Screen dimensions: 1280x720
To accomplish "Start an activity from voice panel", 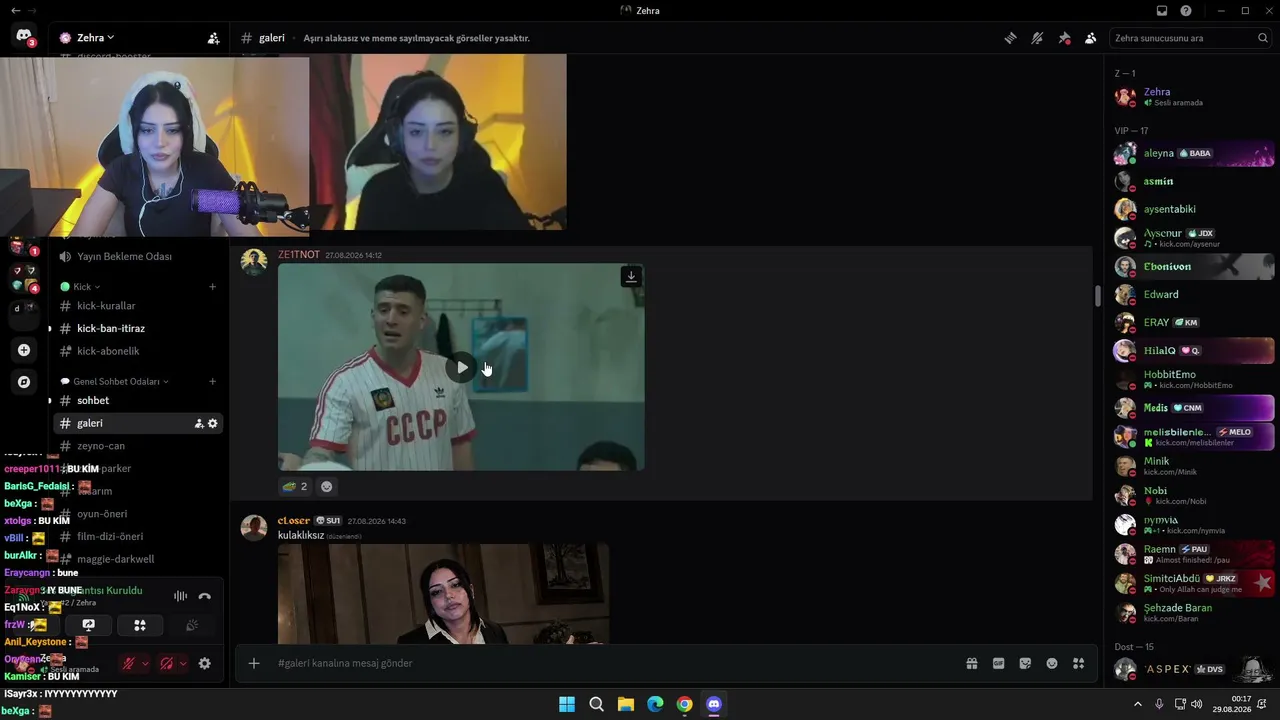I will point(140,625).
